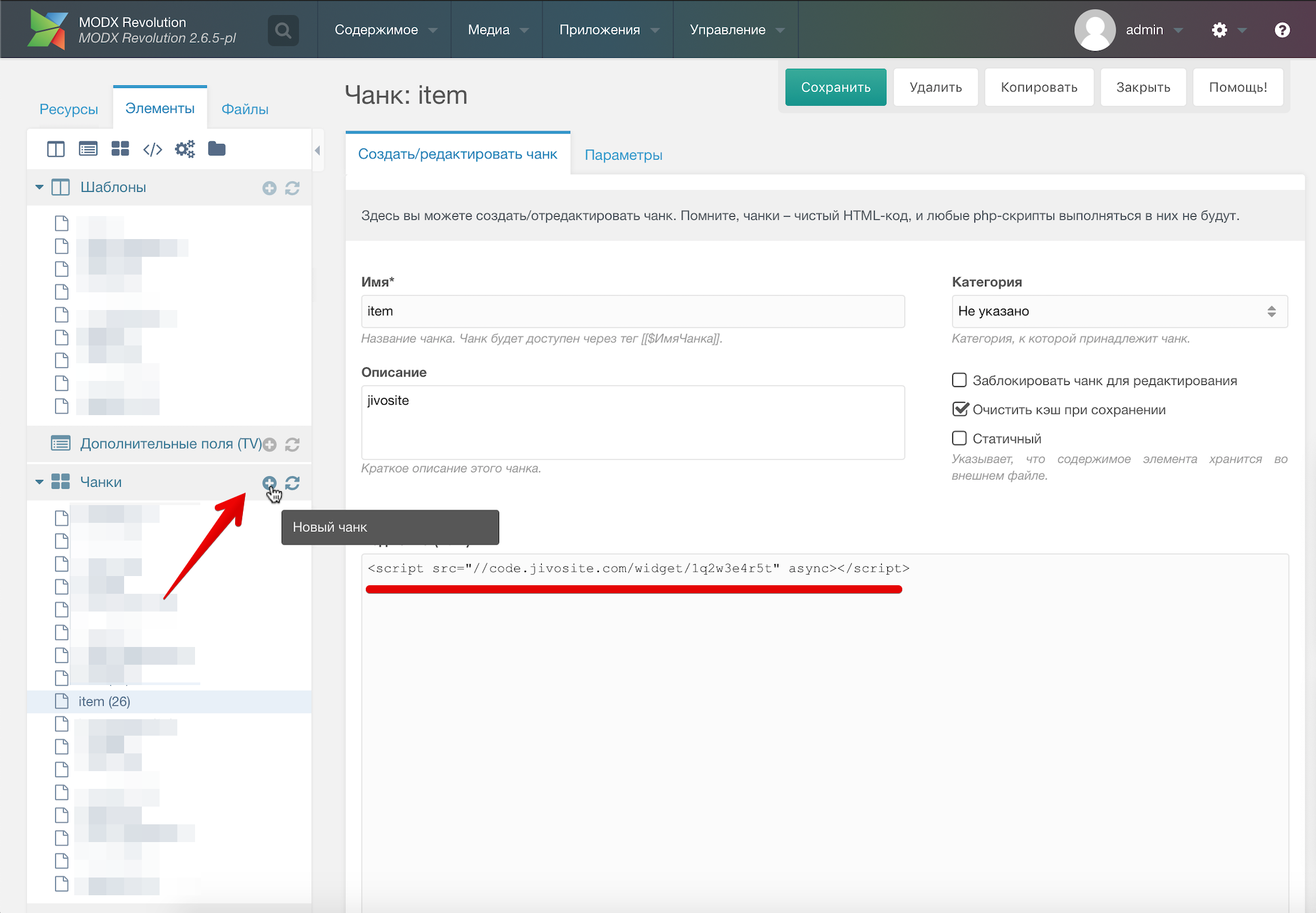Click the Копировать button
The image size is (1316, 913).
1039,87
